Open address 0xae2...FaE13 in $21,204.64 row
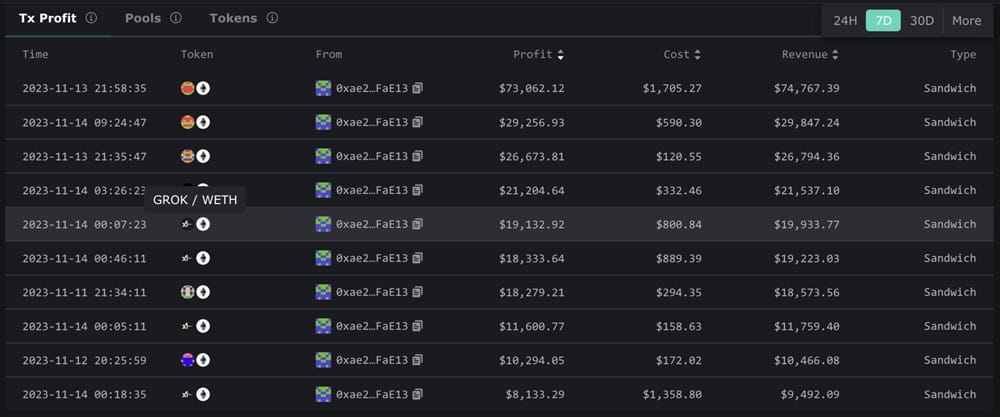This screenshot has width=1000, height=417. [x=372, y=190]
